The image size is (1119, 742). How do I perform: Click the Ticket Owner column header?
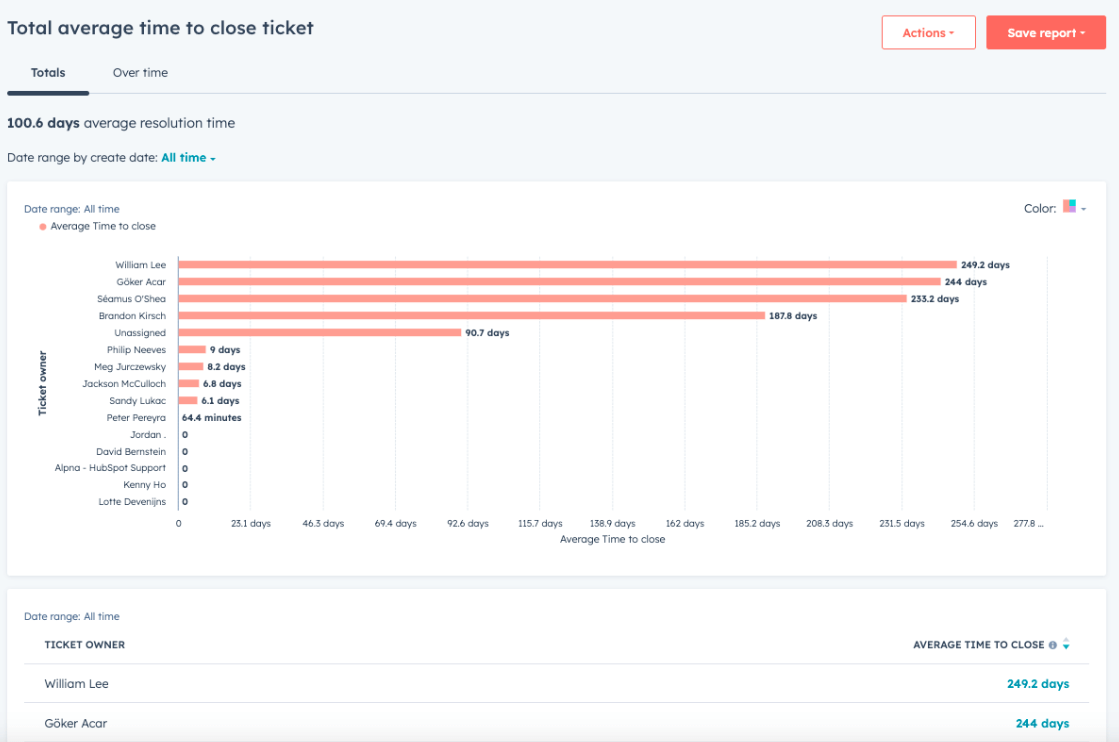click(x=85, y=645)
